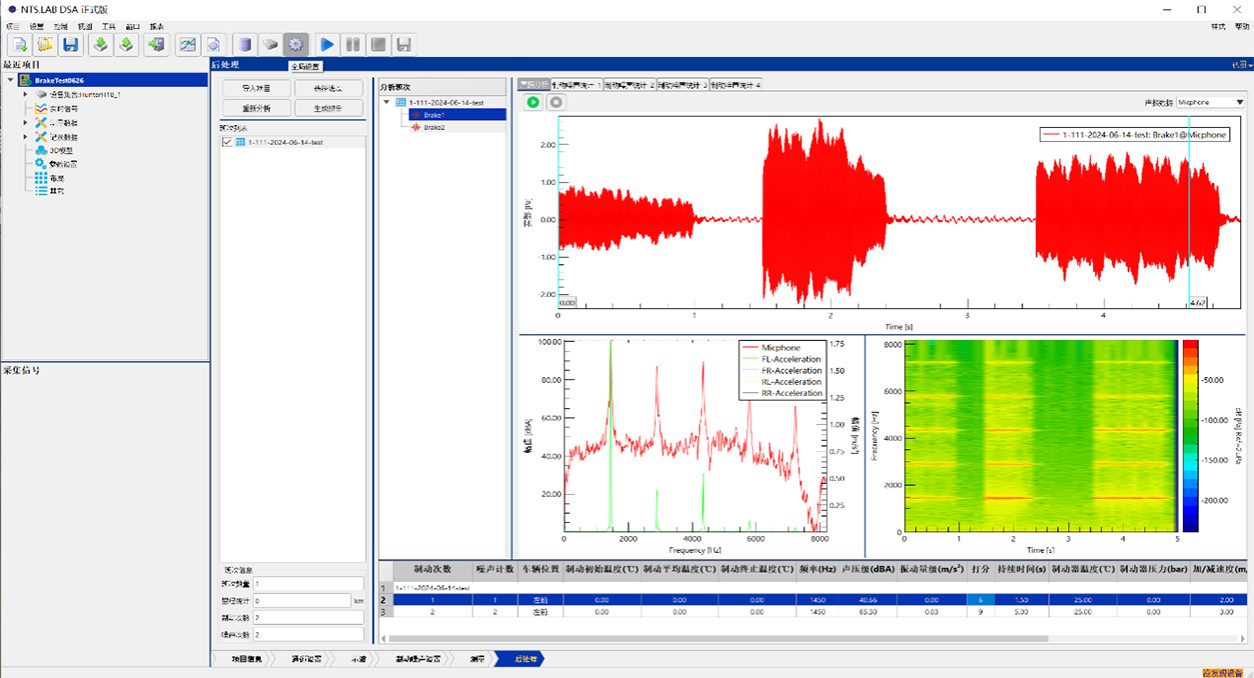Click the 导入数据 button

click(256, 88)
